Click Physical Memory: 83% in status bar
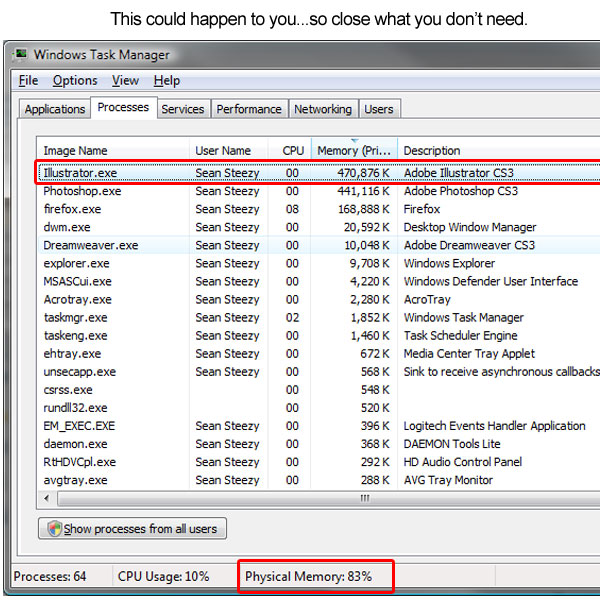 [308, 576]
